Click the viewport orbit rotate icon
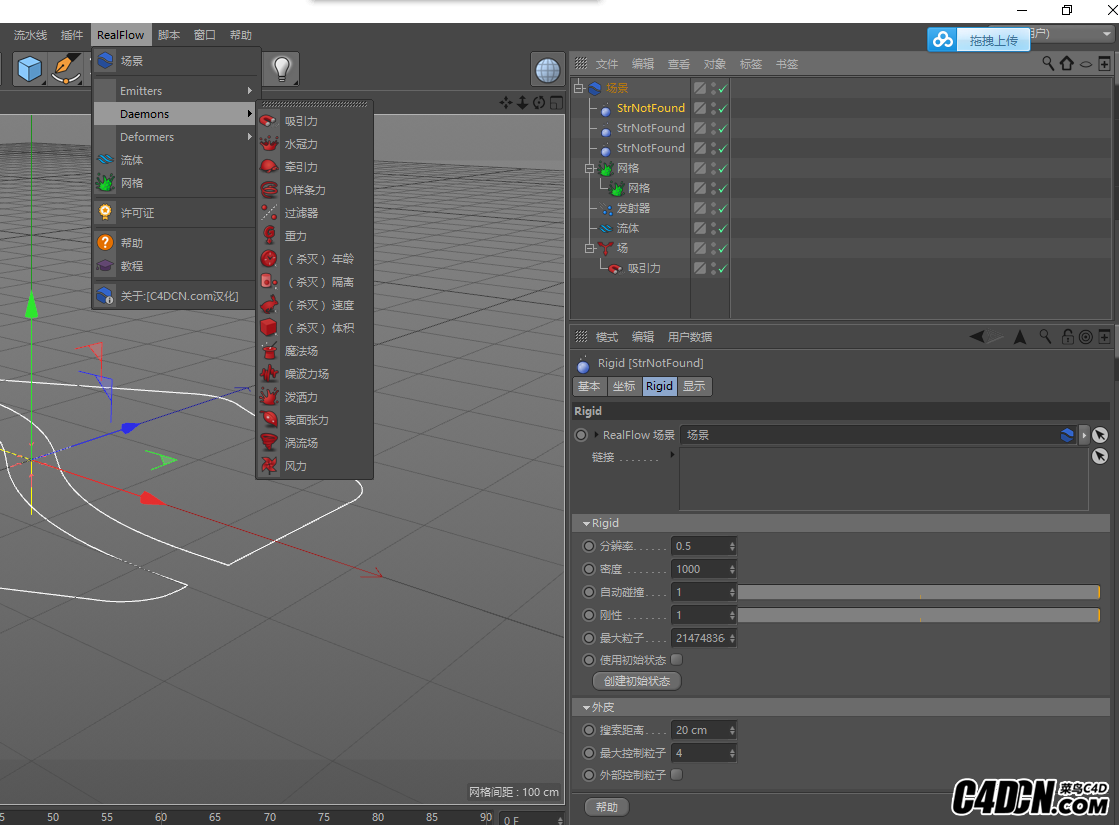The width and height of the screenshot is (1119, 825). pos(539,103)
